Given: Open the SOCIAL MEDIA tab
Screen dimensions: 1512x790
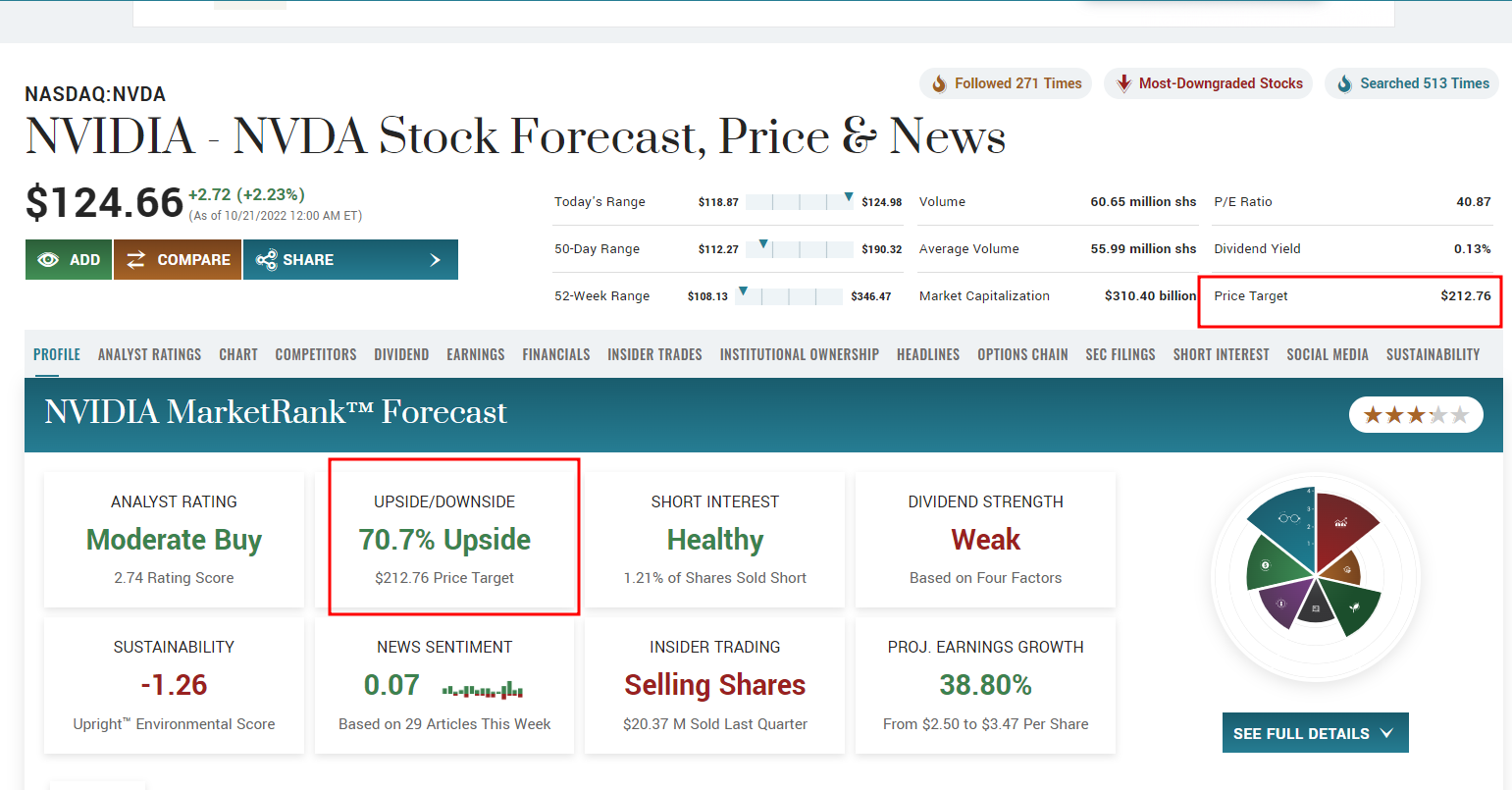Looking at the screenshot, I should point(1328,354).
